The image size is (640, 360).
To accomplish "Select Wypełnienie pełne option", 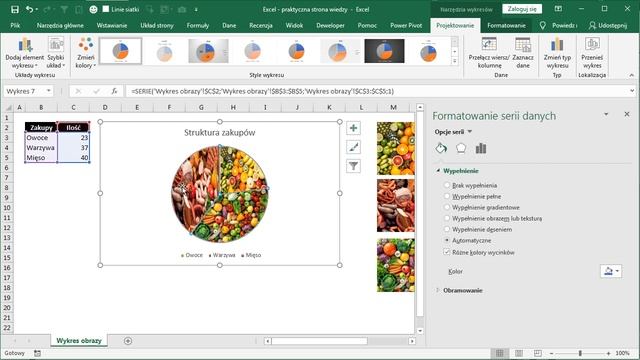I will tap(447, 196).
